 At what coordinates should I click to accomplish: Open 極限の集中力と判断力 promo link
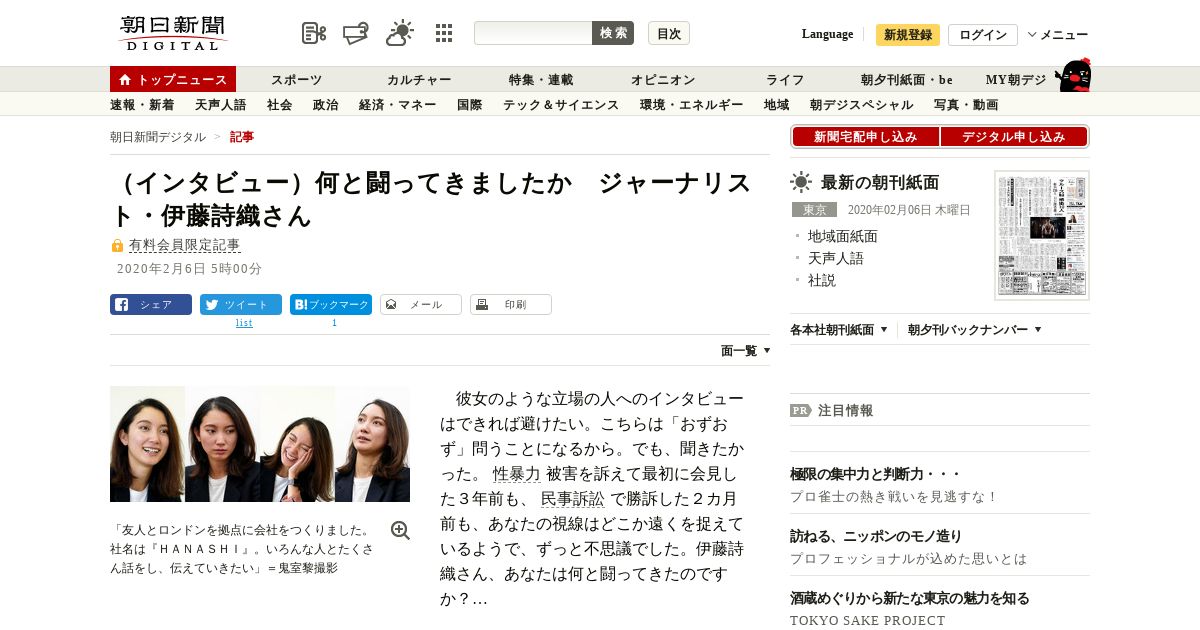tap(875, 474)
